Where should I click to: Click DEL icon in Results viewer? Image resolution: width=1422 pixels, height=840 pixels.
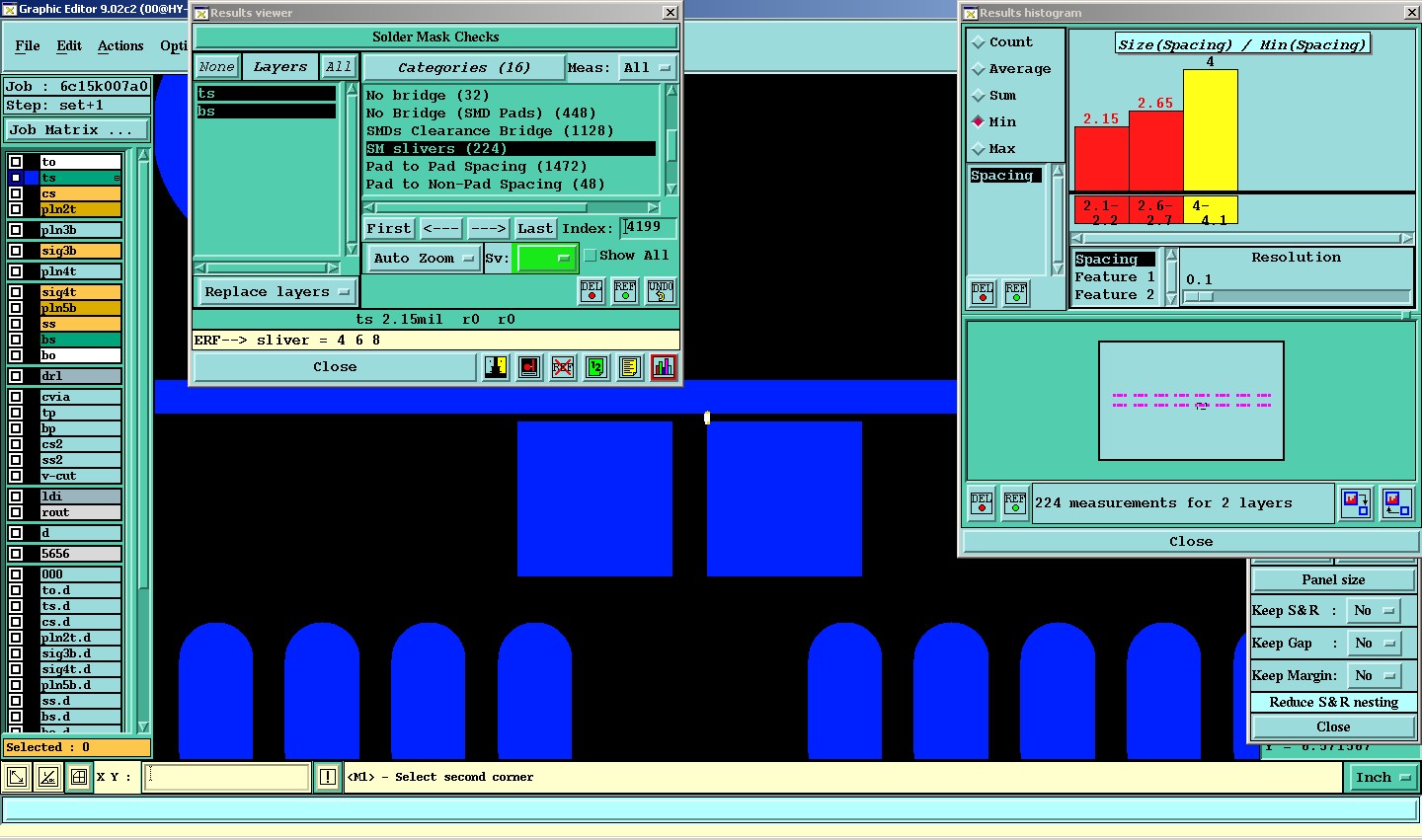pos(592,291)
